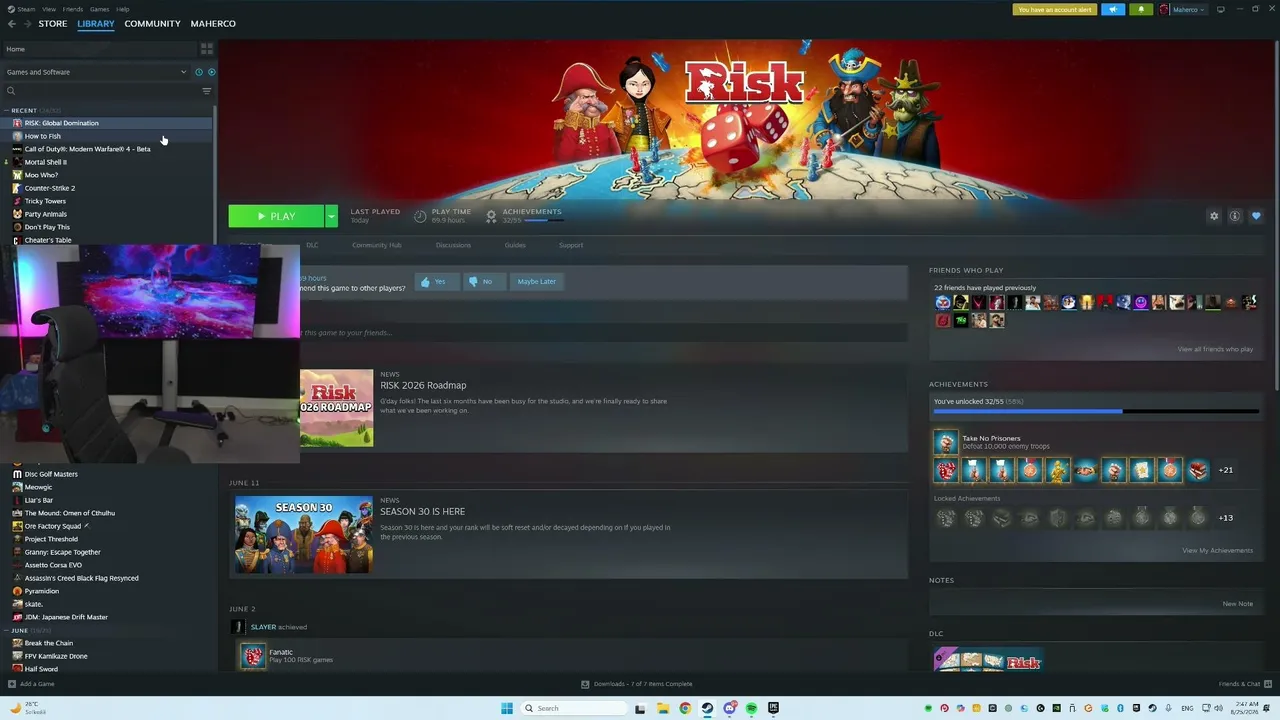Filter library by recent activity clock icon
Viewport: 1280px width, 720px height.
(x=199, y=72)
